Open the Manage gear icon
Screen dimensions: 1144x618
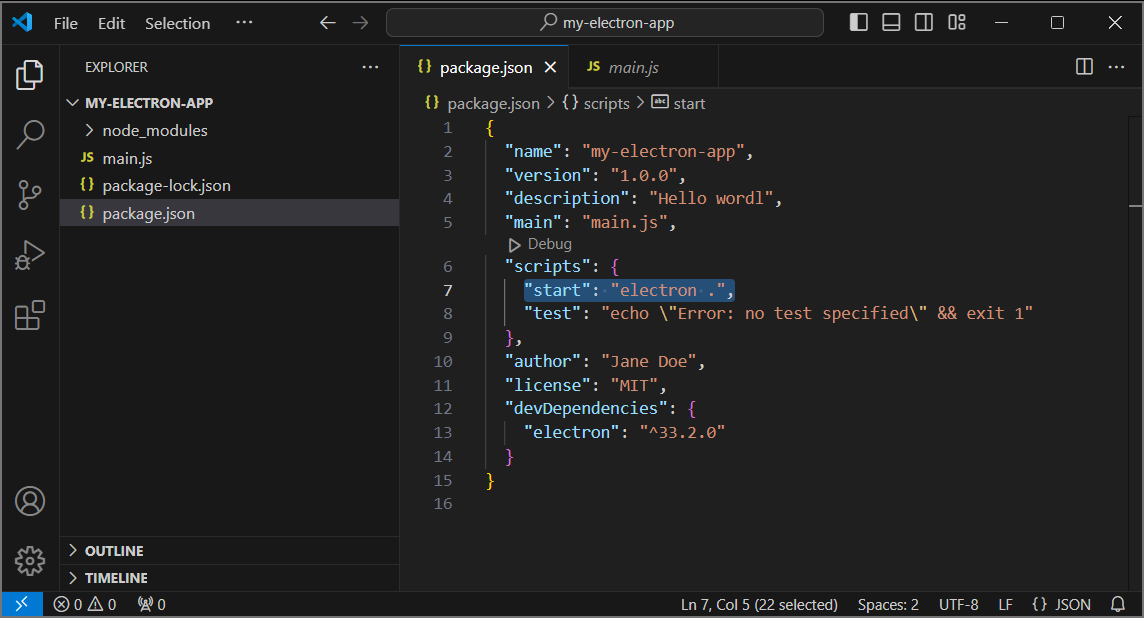click(x=30, y=561)
